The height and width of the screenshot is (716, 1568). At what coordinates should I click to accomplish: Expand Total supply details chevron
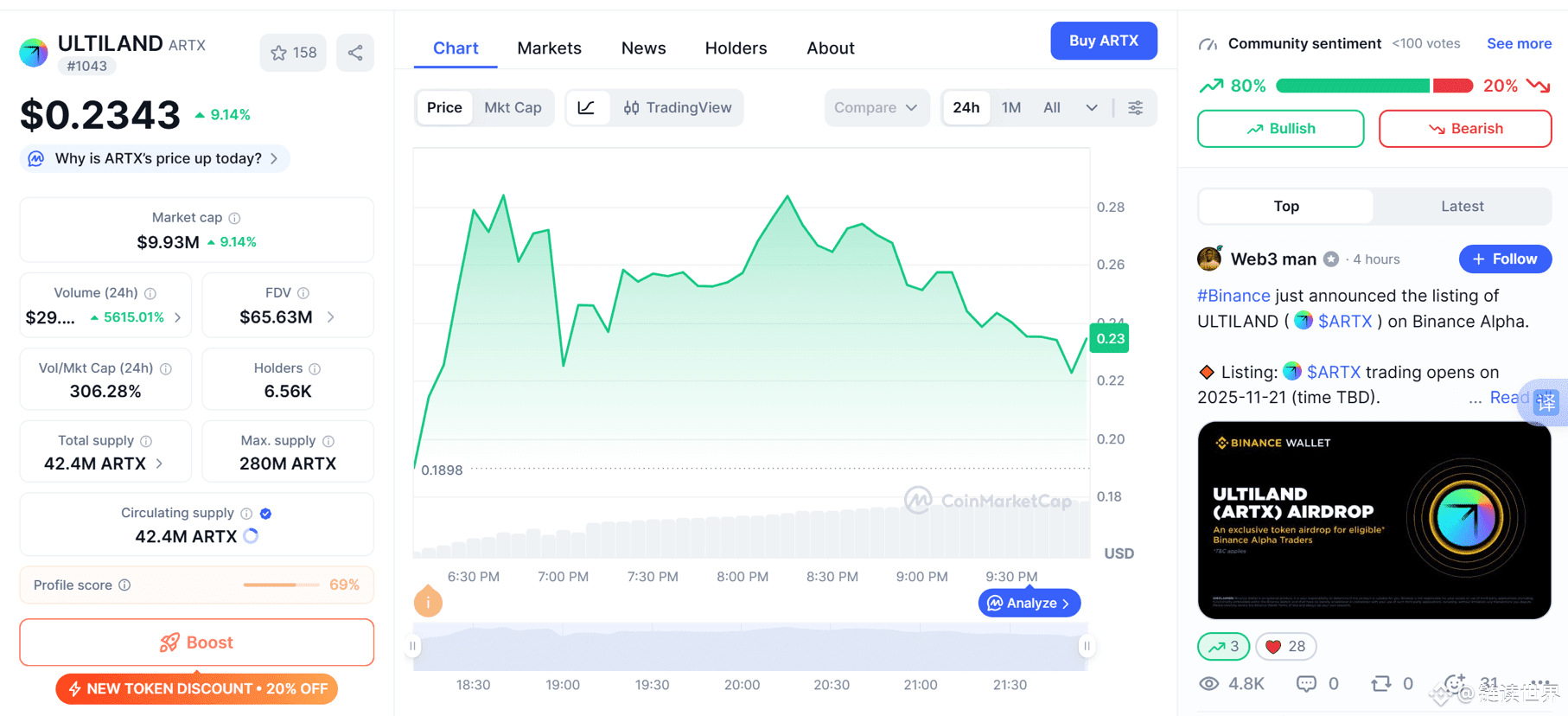159,463
